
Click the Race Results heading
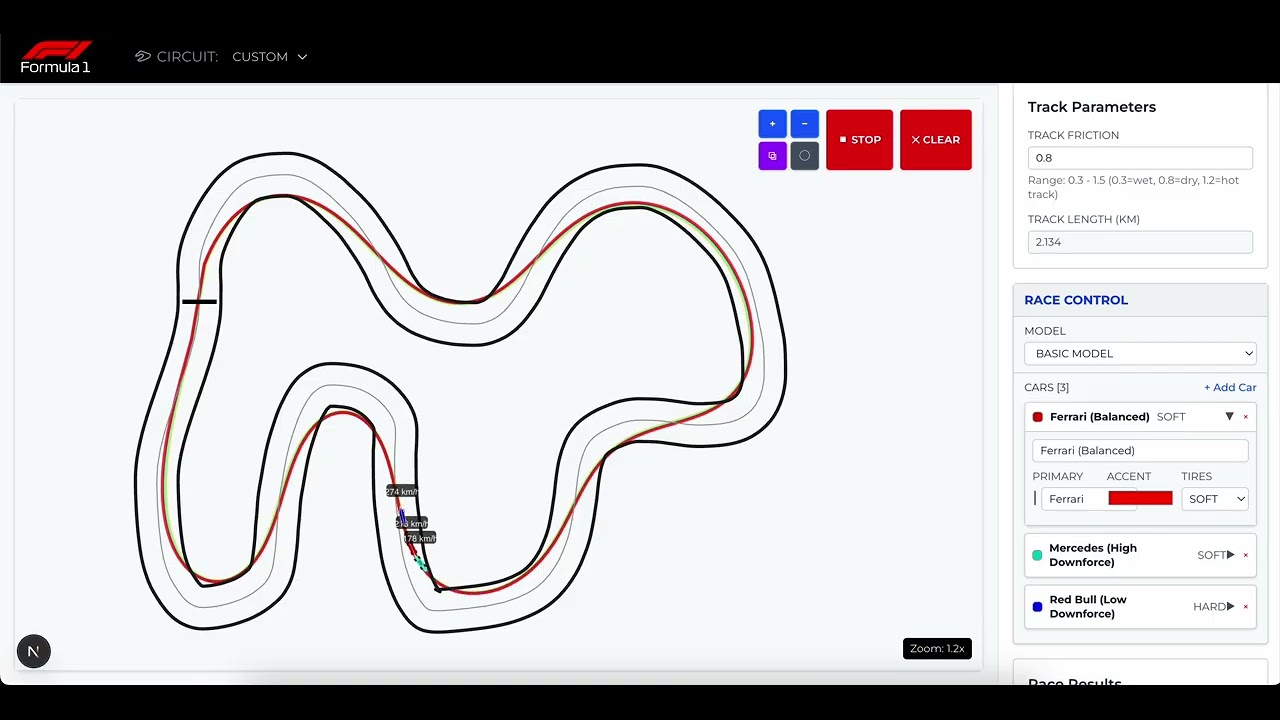click(x=1075, y=684)
